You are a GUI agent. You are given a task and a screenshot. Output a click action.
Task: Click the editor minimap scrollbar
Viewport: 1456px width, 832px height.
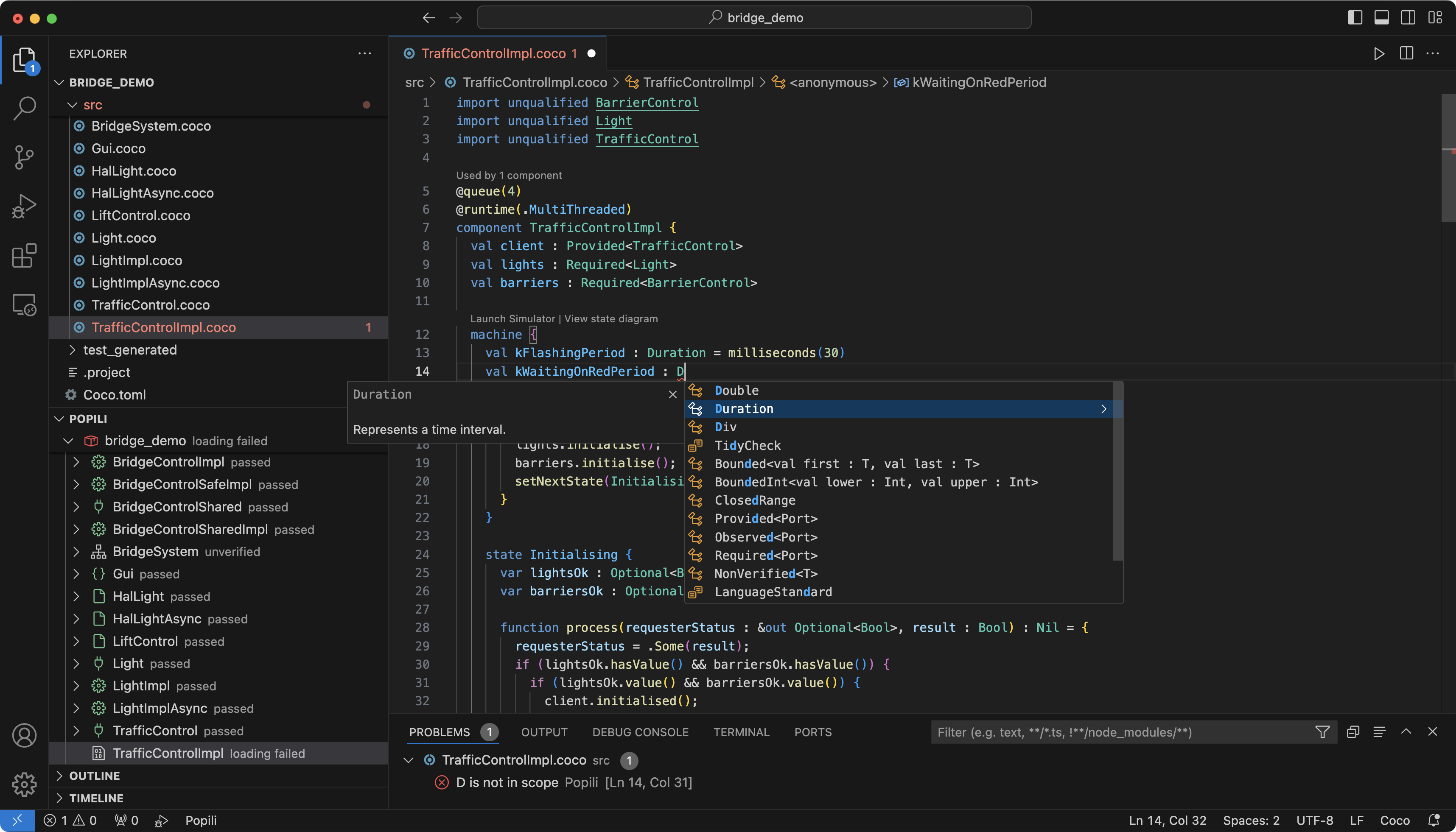coord(1448,157)
